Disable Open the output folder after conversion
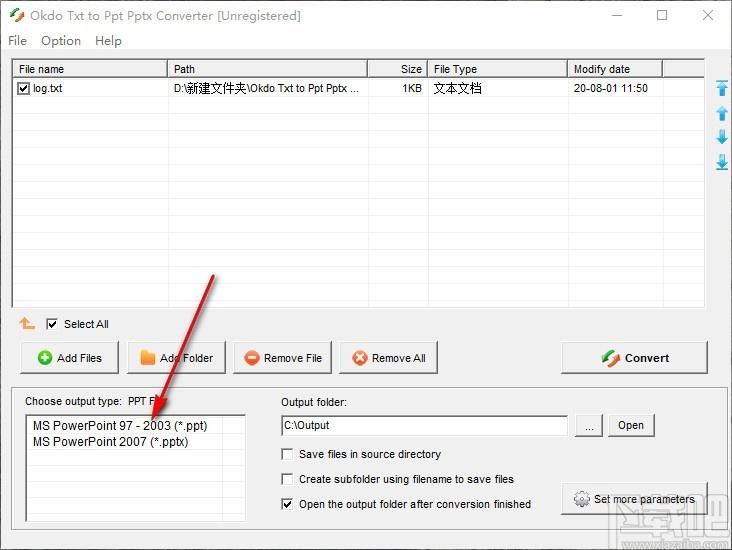This screenshot has width=732, height=550. [x=287, y=504]
